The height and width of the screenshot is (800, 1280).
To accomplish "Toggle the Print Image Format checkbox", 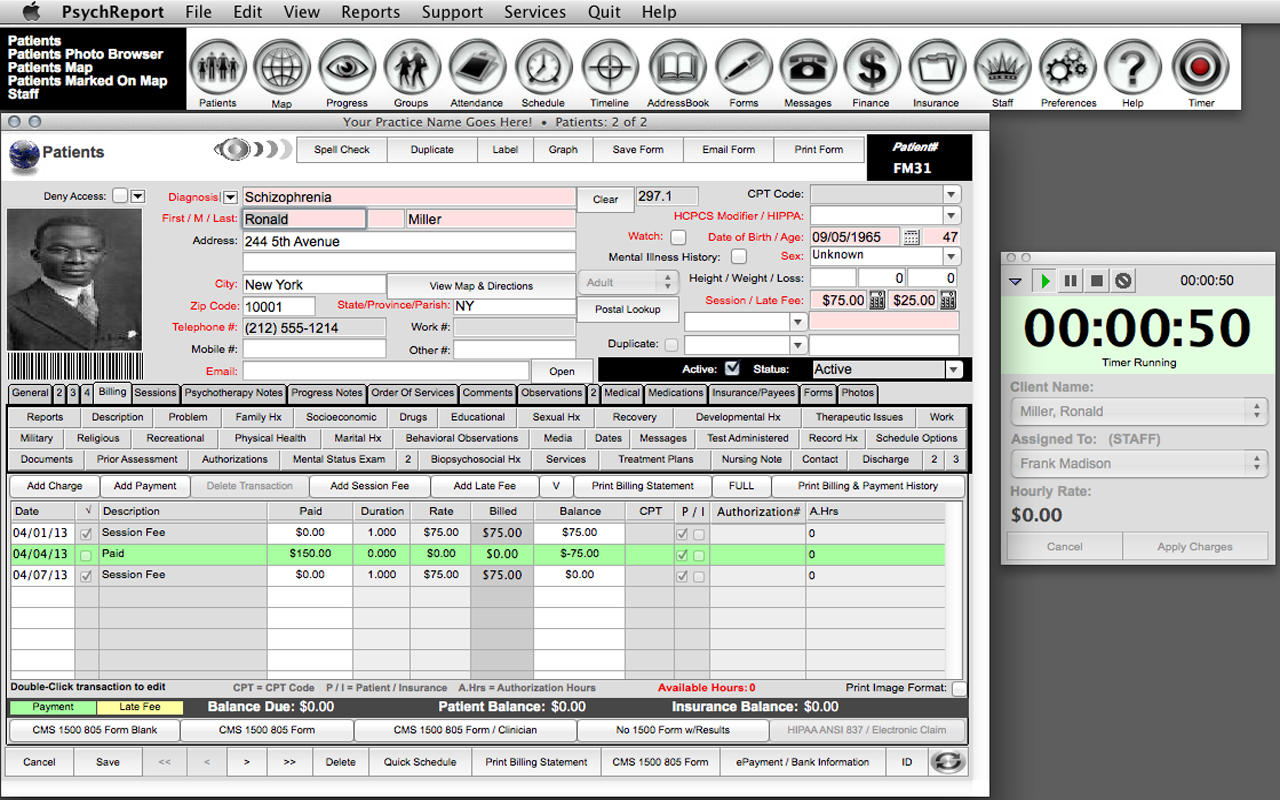I will [x=959, y=688].
